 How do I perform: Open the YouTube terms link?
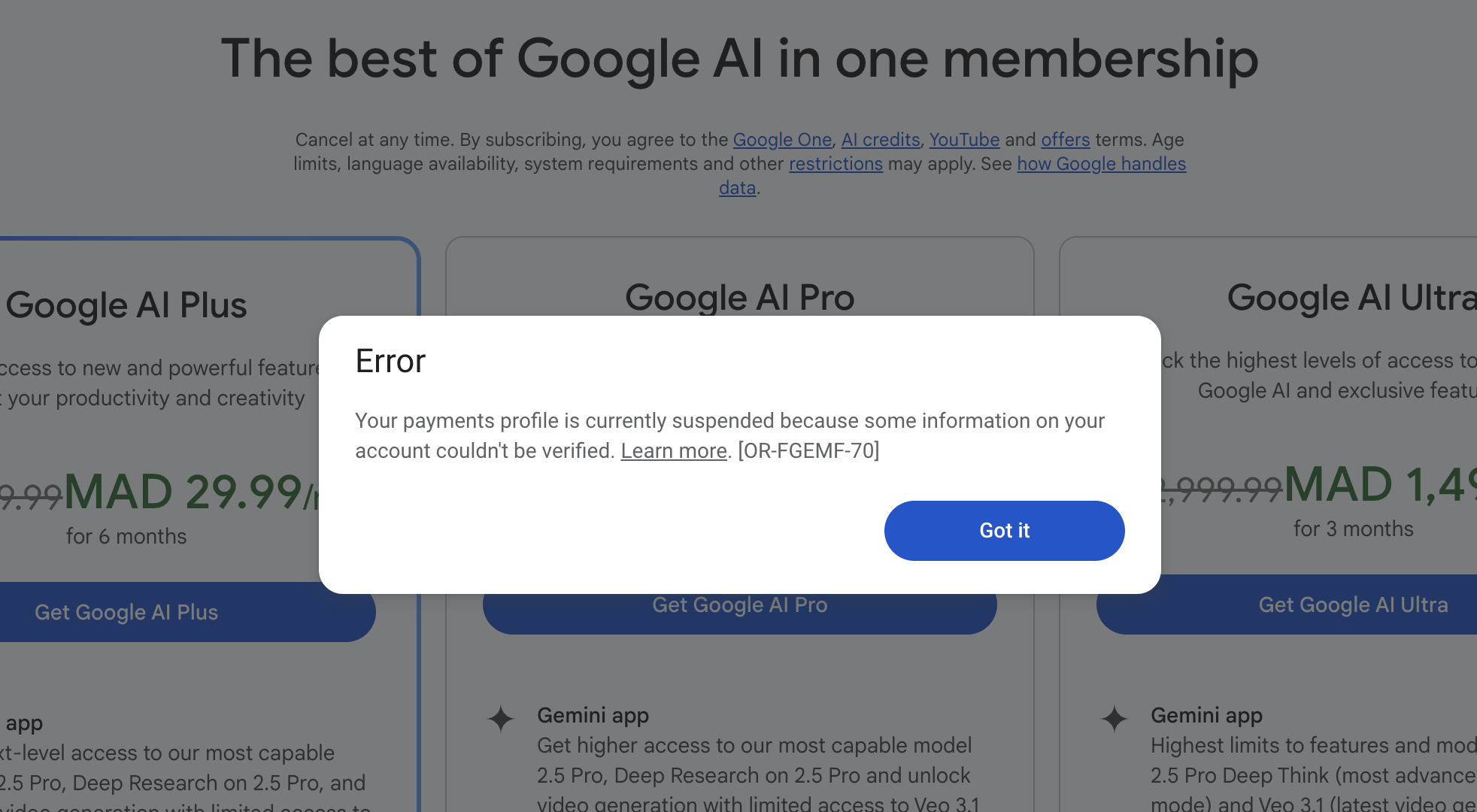[x=964, y=140]
